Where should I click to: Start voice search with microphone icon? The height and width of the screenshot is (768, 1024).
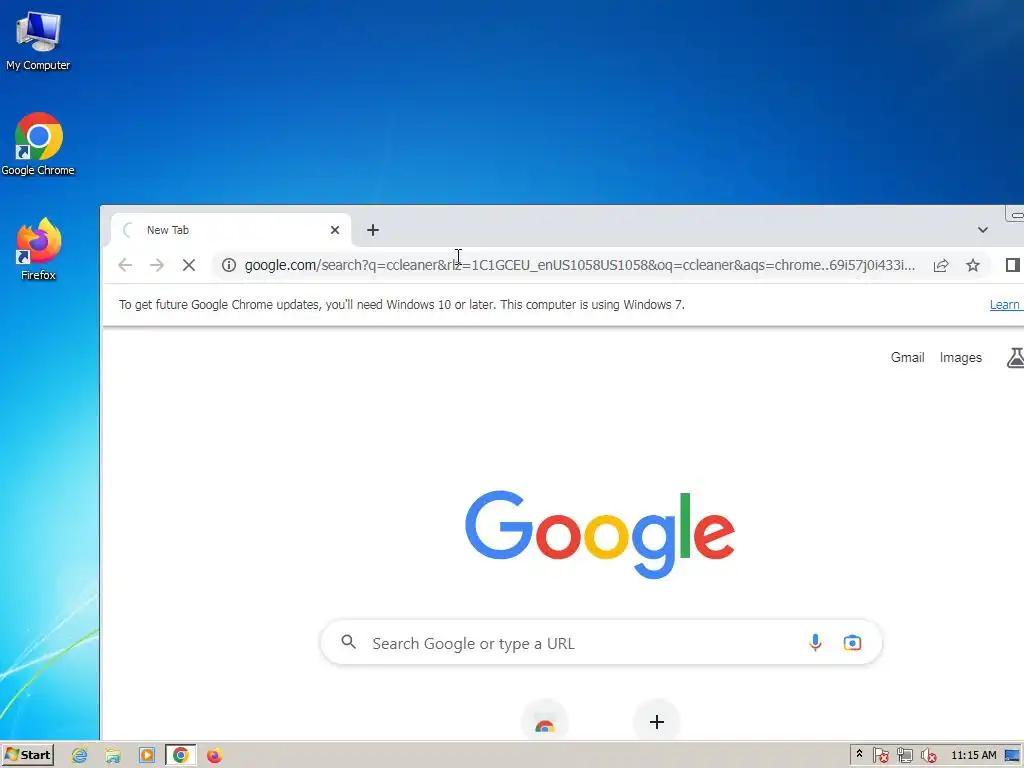click(815, 643)
